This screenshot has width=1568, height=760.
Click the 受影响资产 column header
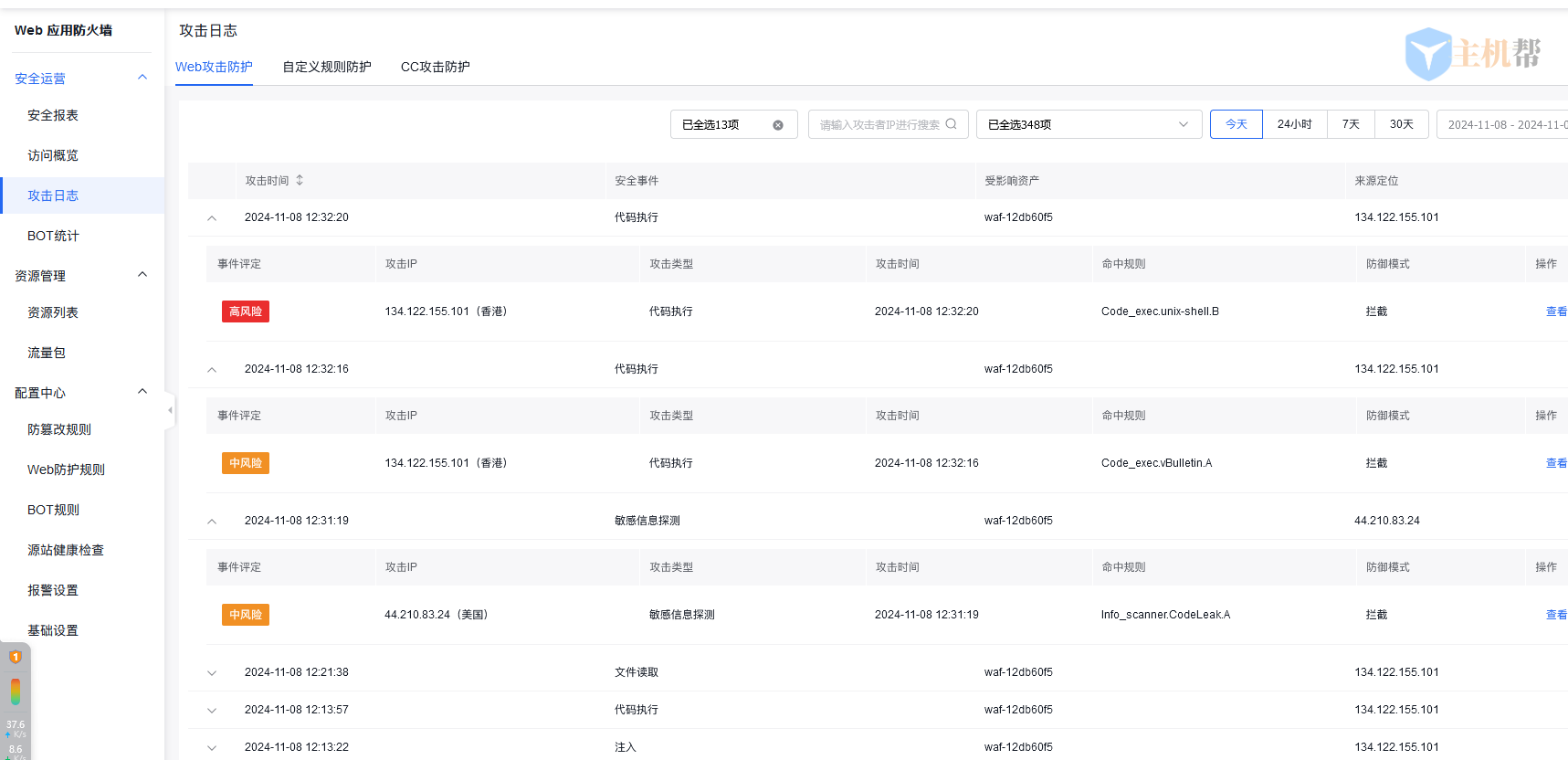pos(1012,181)
